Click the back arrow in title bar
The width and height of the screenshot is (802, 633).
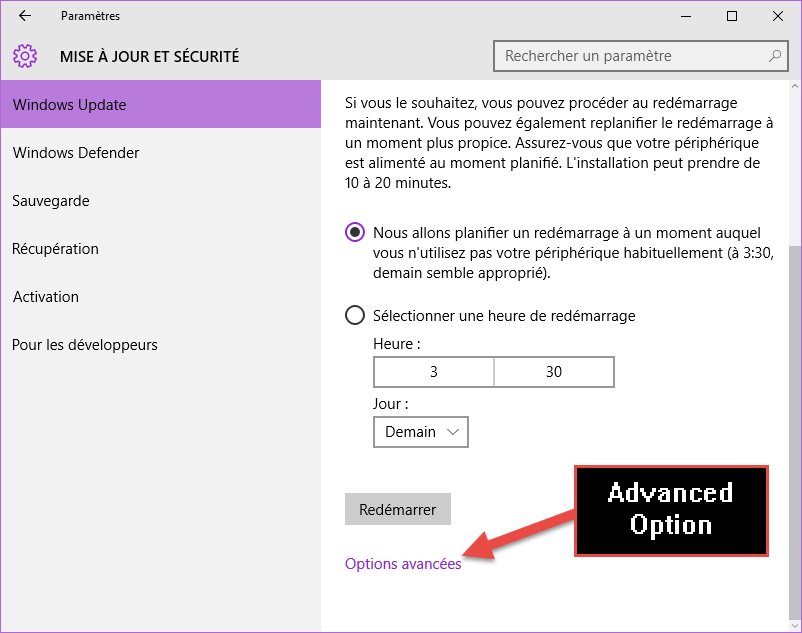[25, 16]
